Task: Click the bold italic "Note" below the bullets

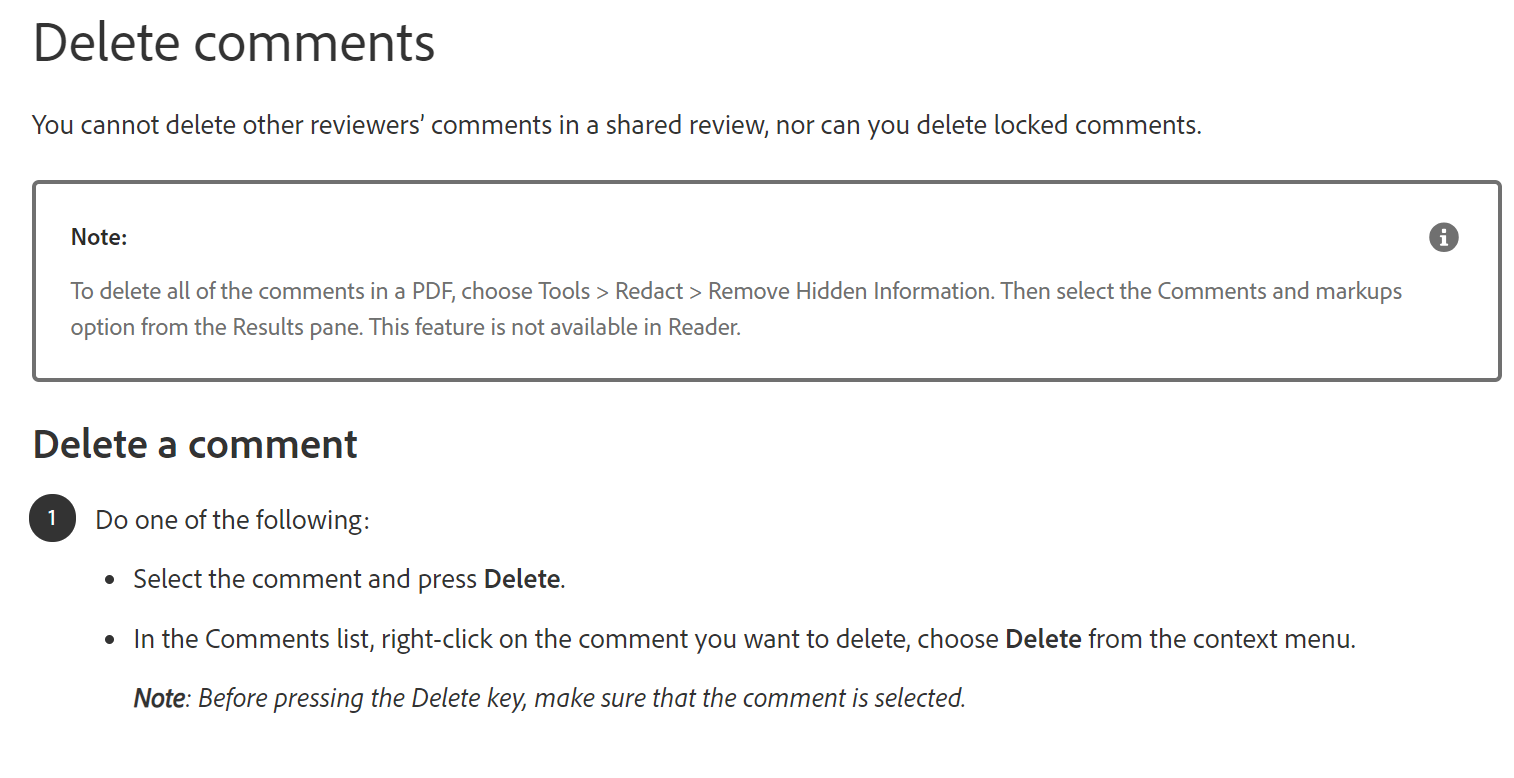Action: click(x=159, y=698)
